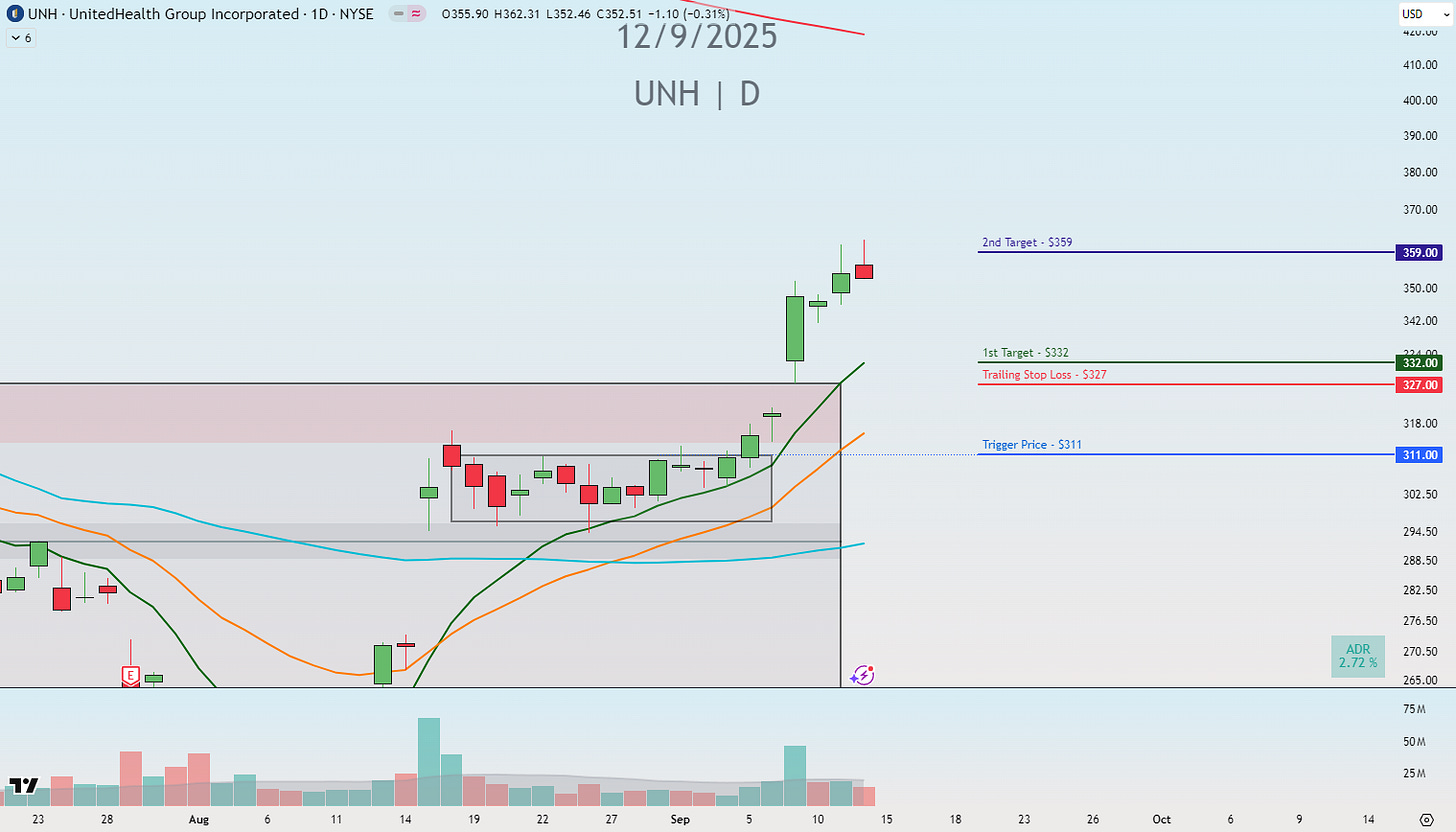Click the grey dash pill icon in header
Viewport: 1456px width, 832px height.
[399, 14]
